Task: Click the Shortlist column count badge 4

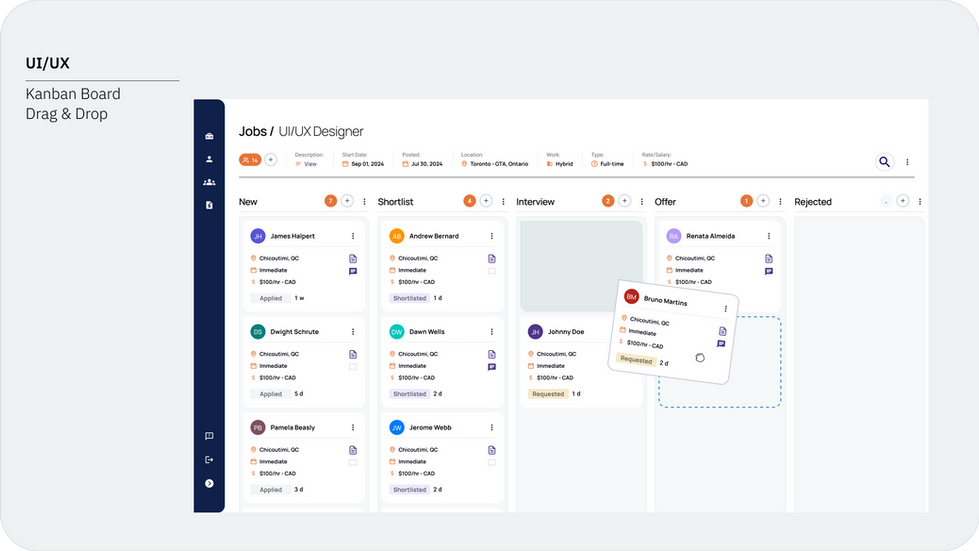Action: click(x=469, y=201)
